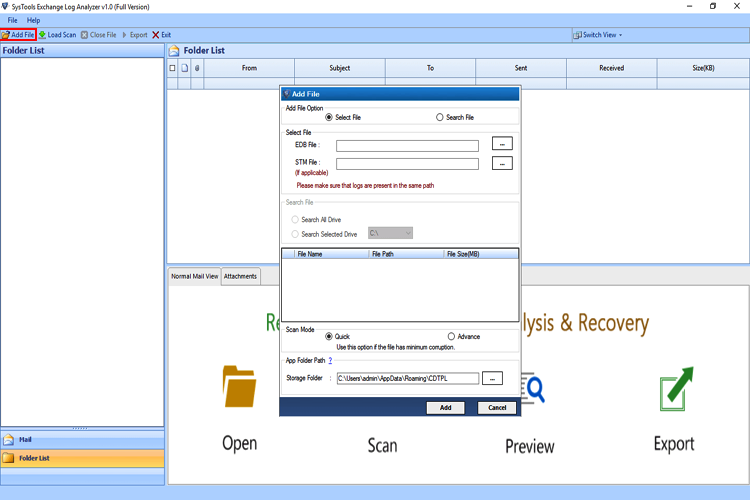The height and width of the screenshot is (500, 750).
Task: Restore down the application window
Action: pos(713,6)
